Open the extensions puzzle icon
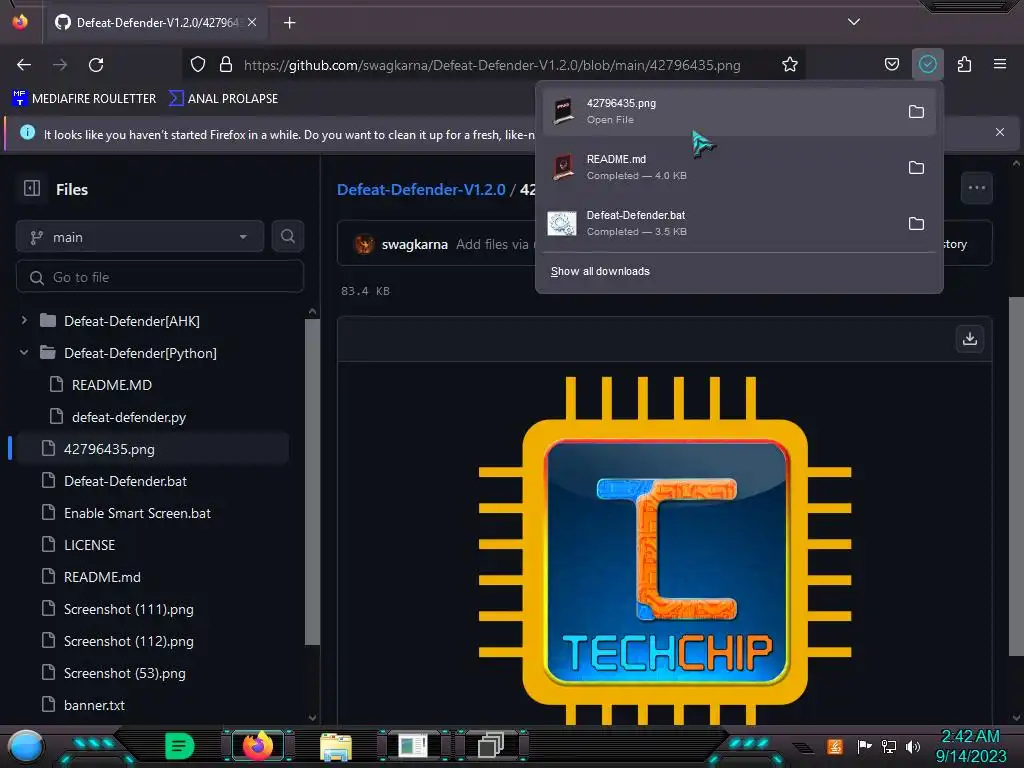 click(x=964, y=65)
